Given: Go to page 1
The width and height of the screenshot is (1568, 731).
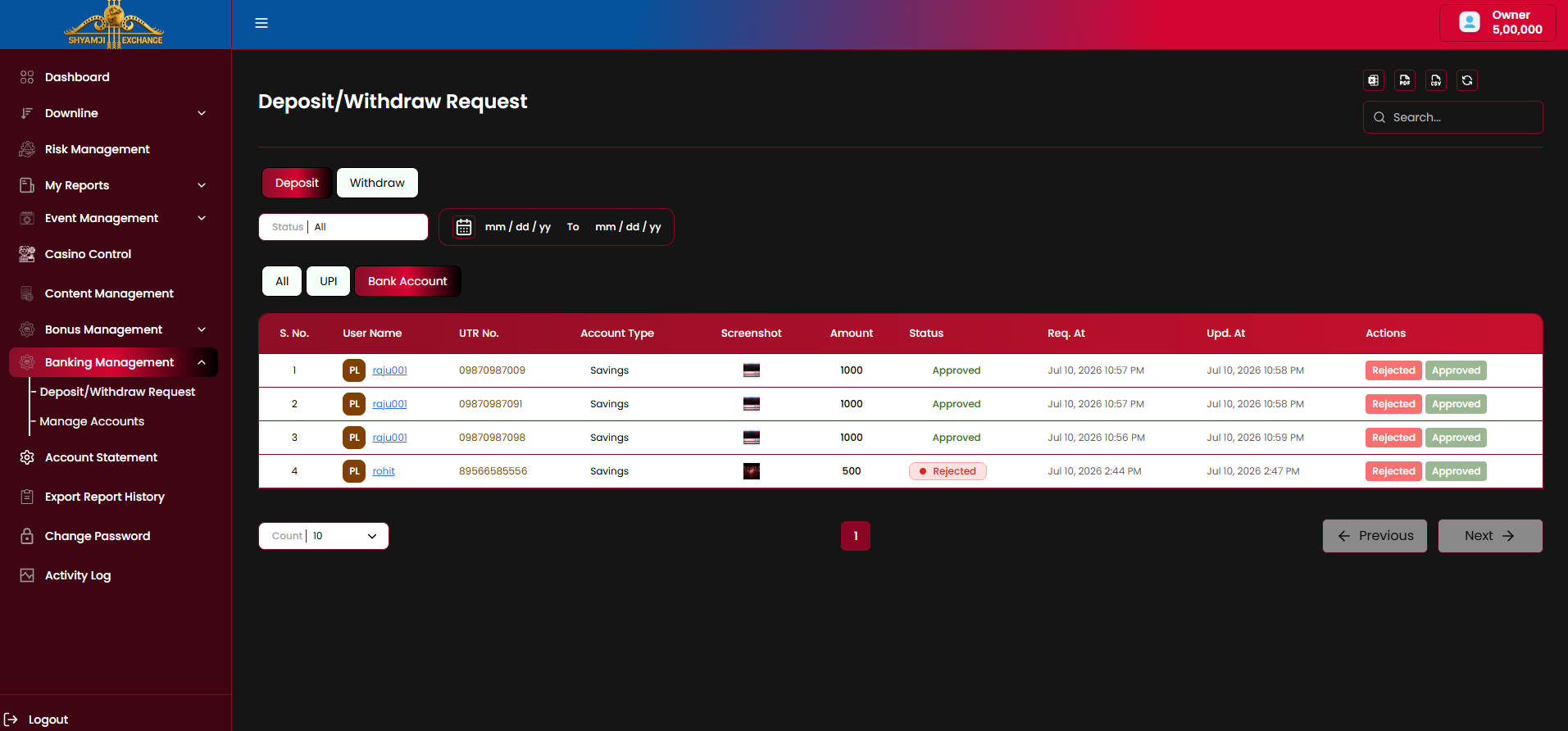Looking at the screenshot, I should [856, 536].
